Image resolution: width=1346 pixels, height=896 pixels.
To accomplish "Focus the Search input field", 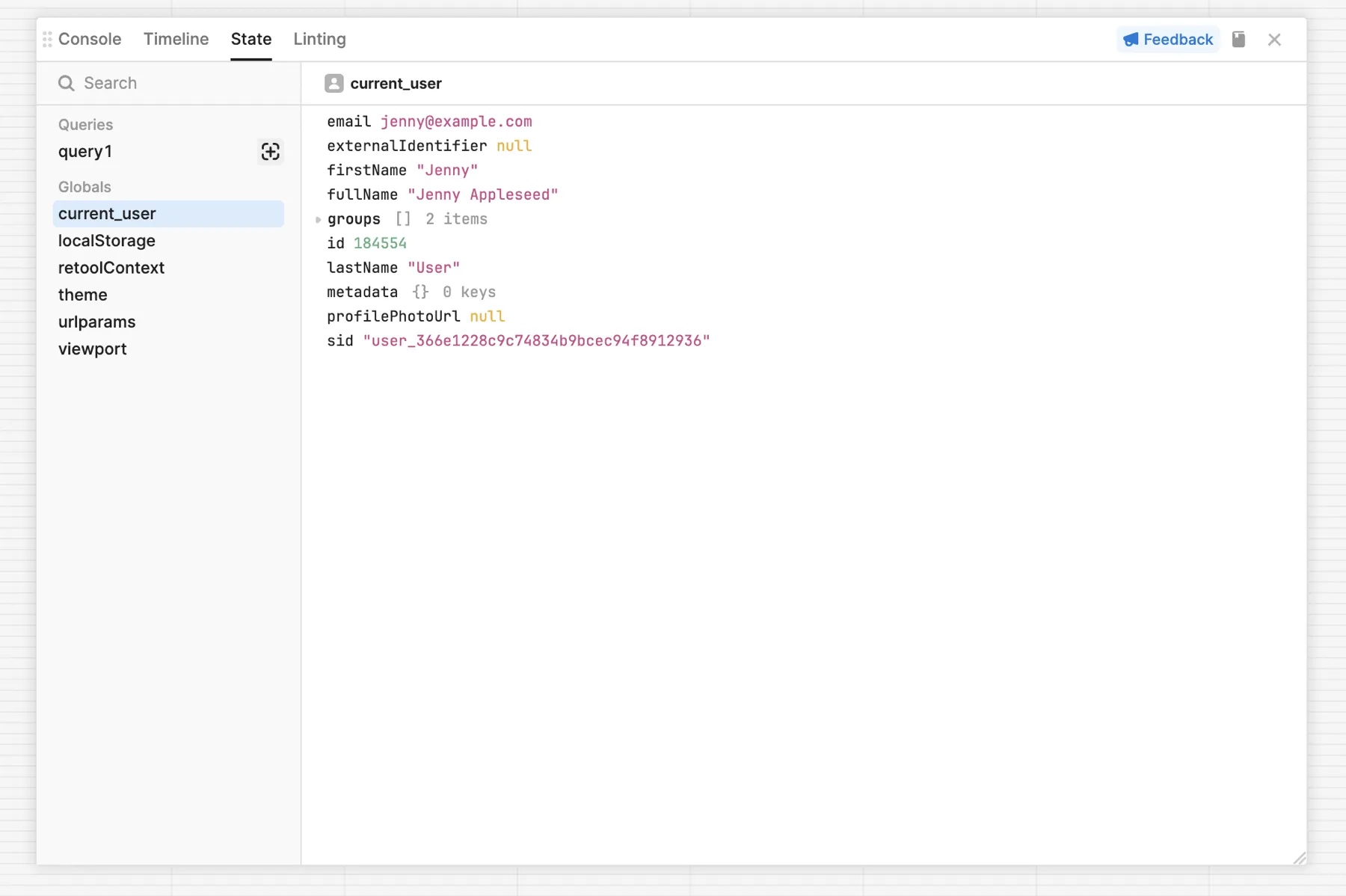I will click(168, 83).
